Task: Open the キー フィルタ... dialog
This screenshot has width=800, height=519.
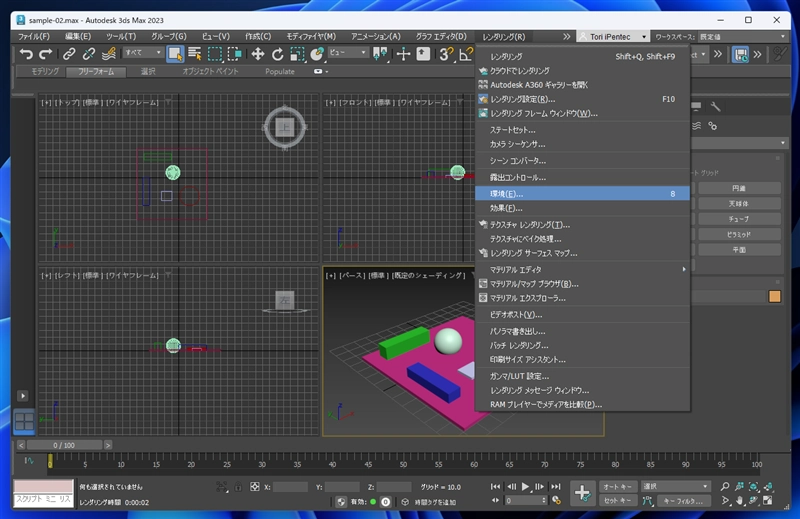Action: pos(683,501)
